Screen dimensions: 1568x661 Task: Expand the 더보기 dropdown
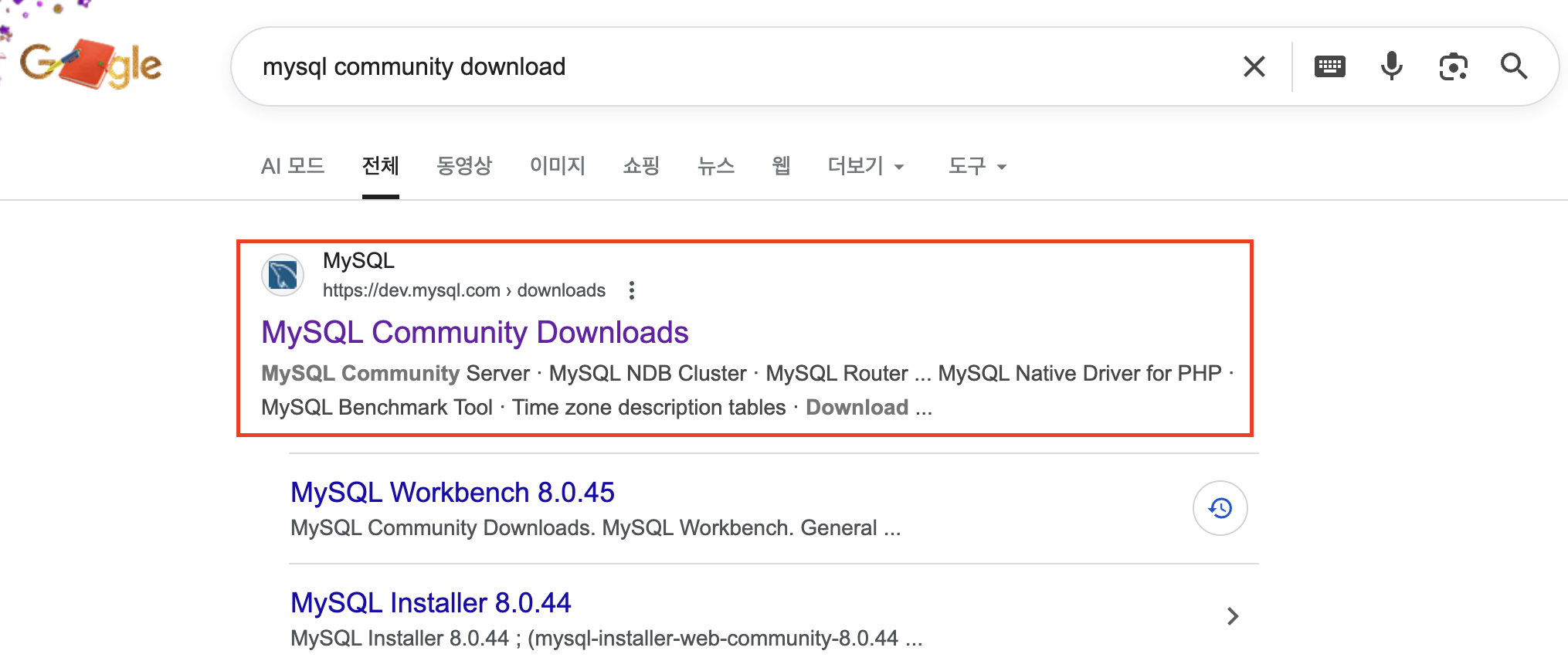866,166
